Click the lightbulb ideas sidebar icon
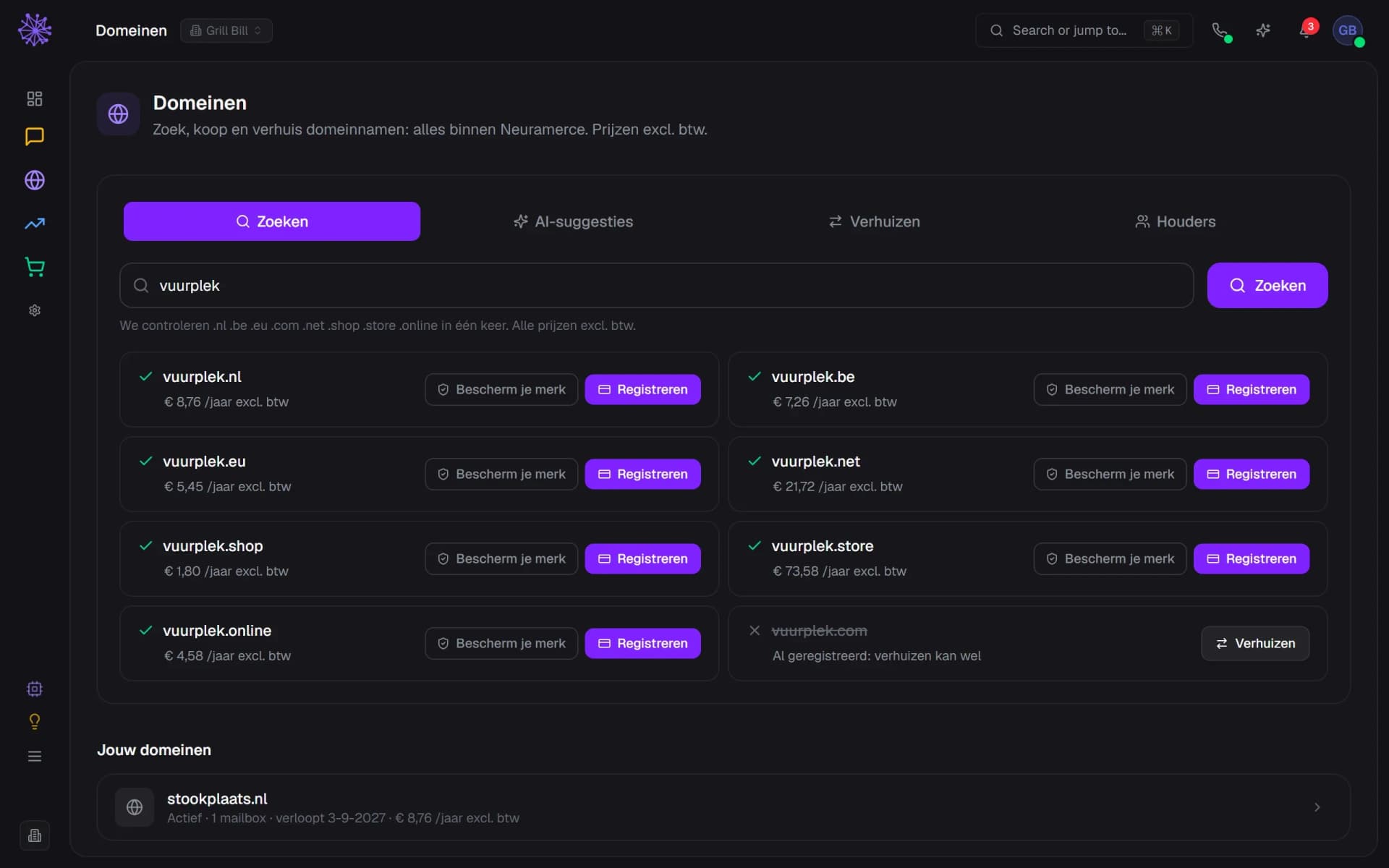Image resolution: width=1389 pixels, height=868 pixels. point(35,721)
